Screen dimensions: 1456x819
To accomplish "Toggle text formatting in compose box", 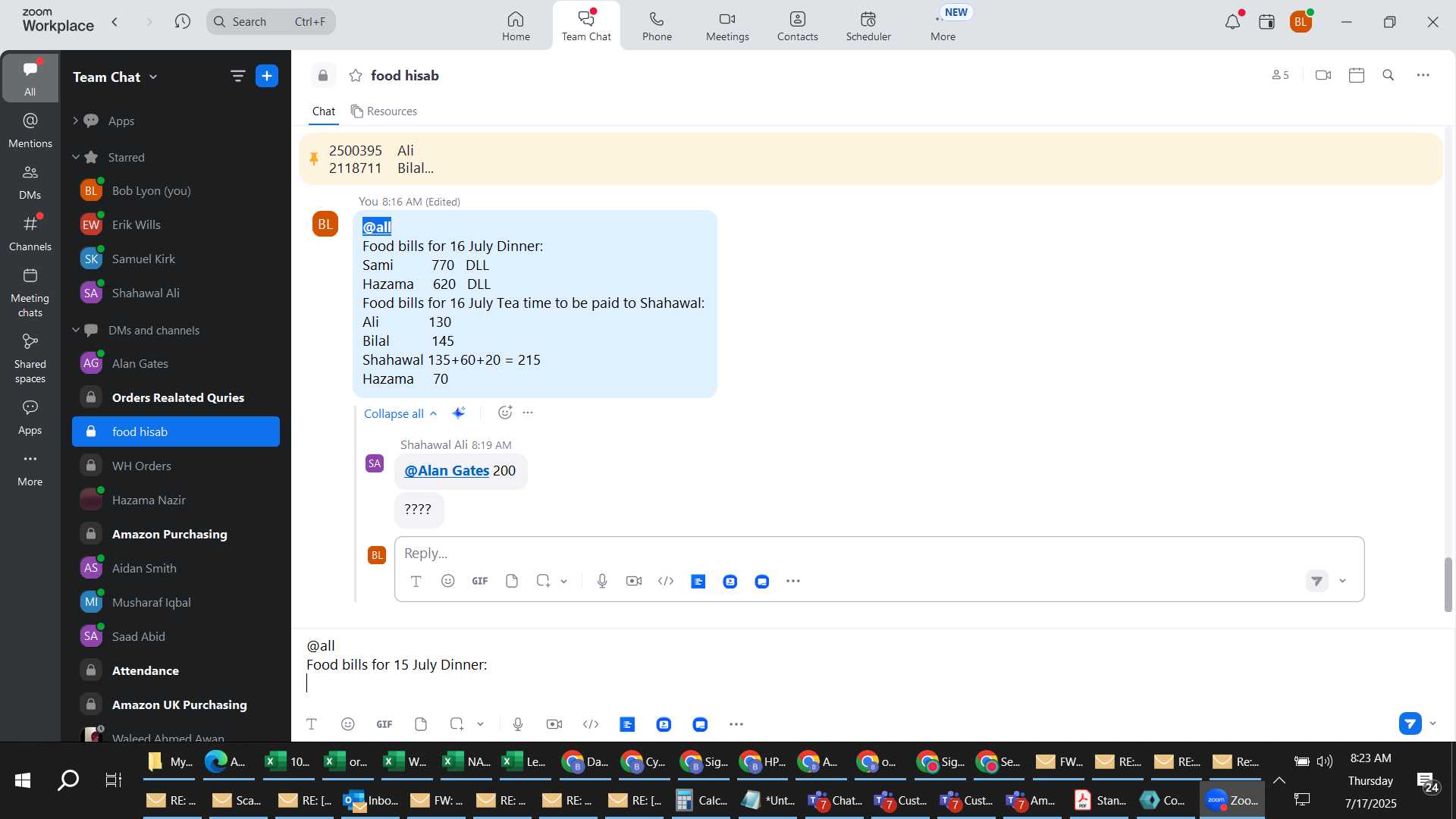I will [312, 724].
